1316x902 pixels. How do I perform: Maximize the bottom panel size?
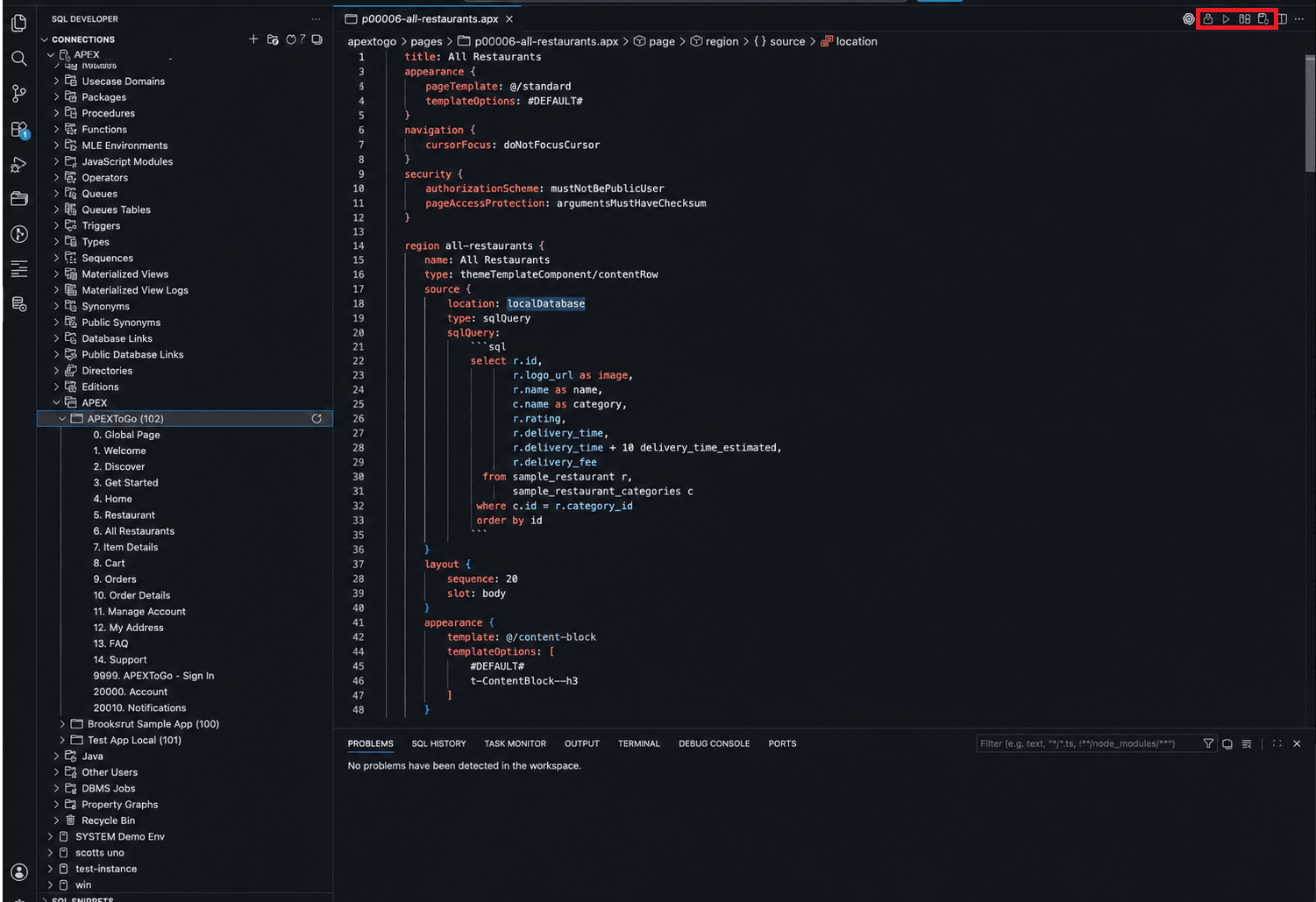tap(1277, 743)
